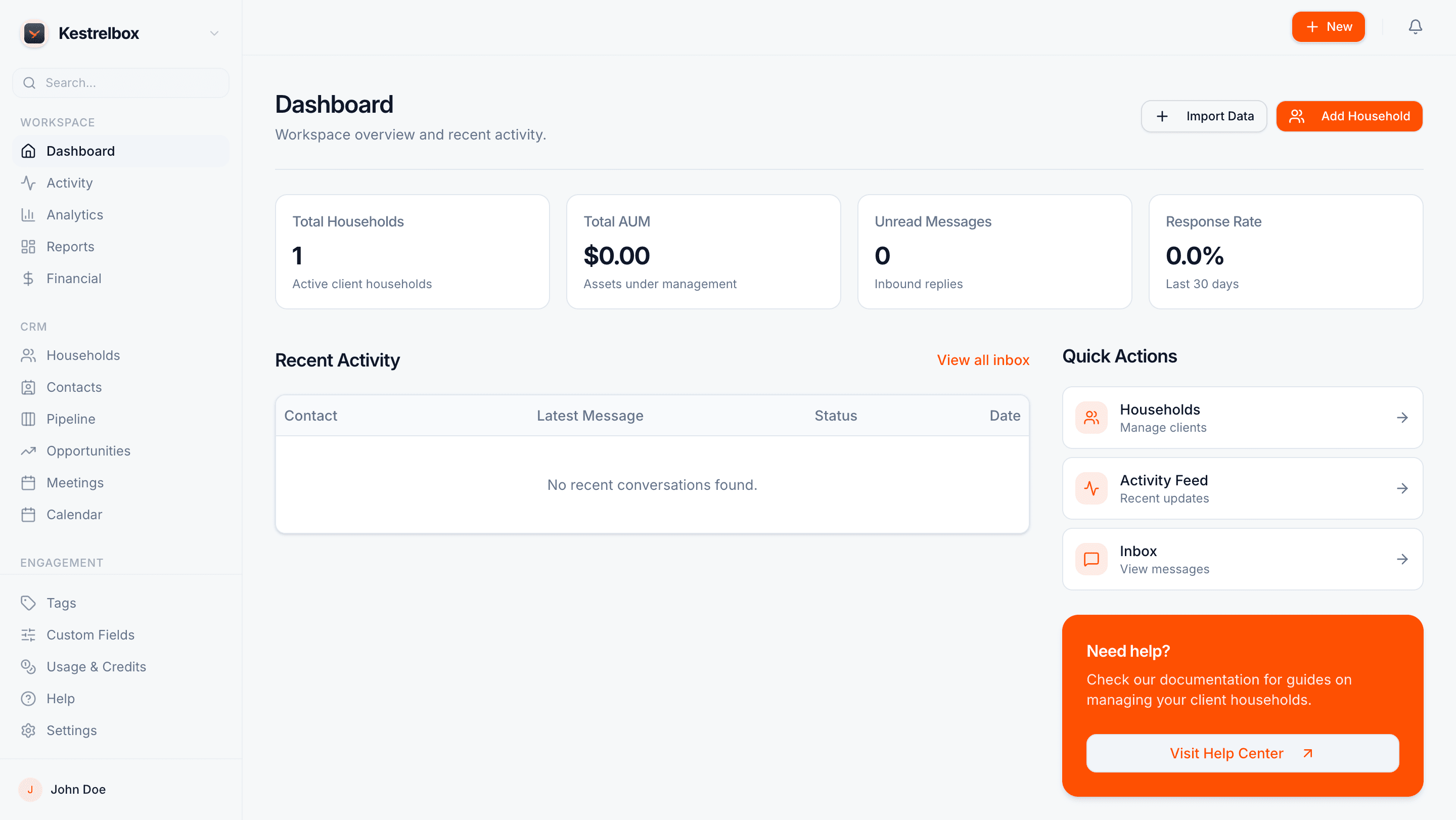Open View all inbox
The width and height of the screenshot is (1456, 820).
tap(983, 360)
